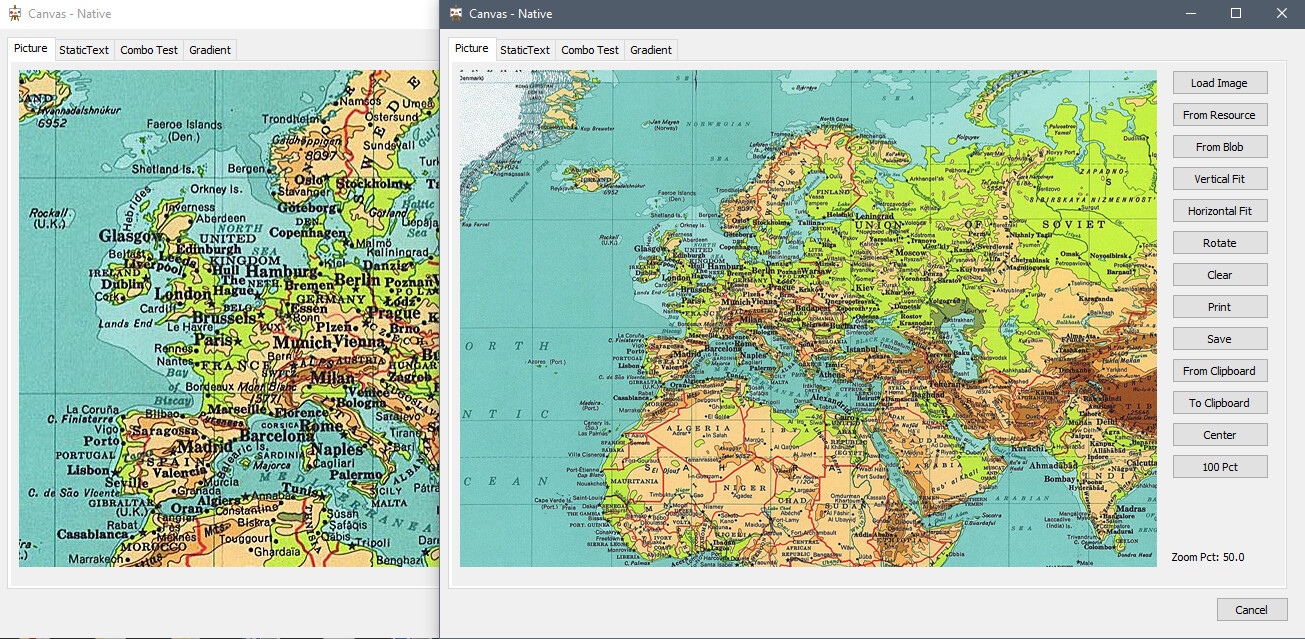This screenshot has height=639, width=1305.
Task: Save the current image
Action: (x=1219, y=339)
